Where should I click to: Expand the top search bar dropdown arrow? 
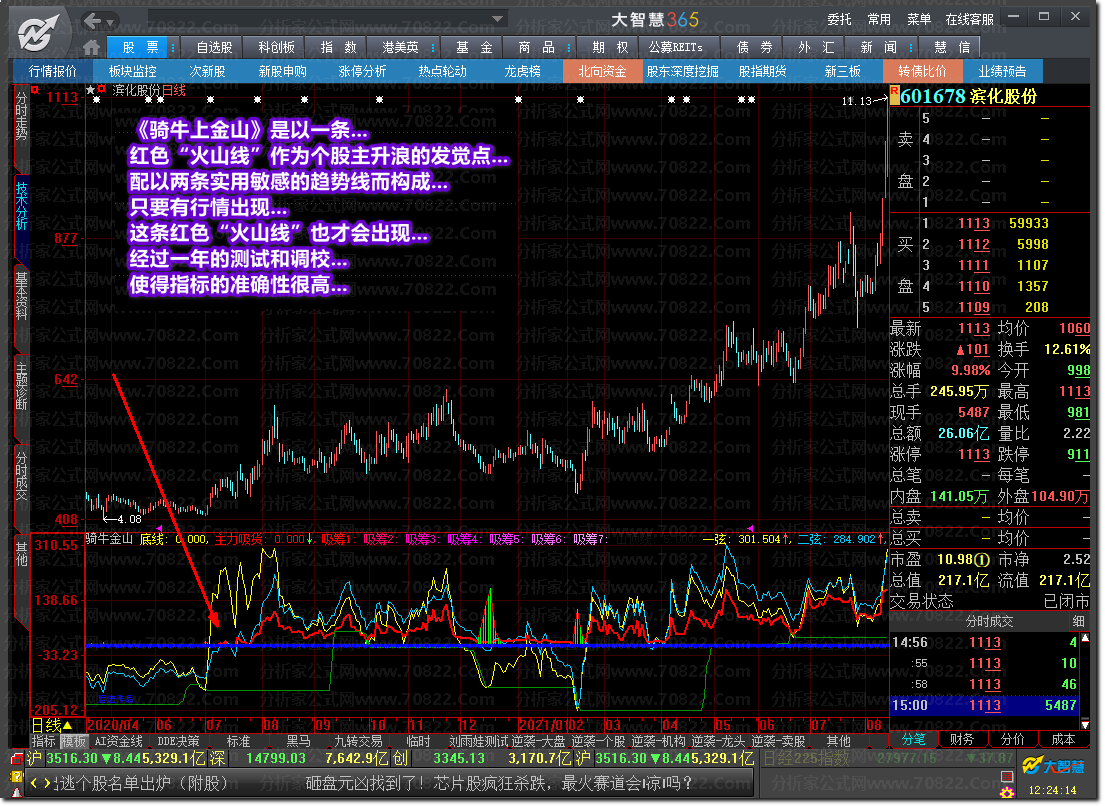coord(498,19)
